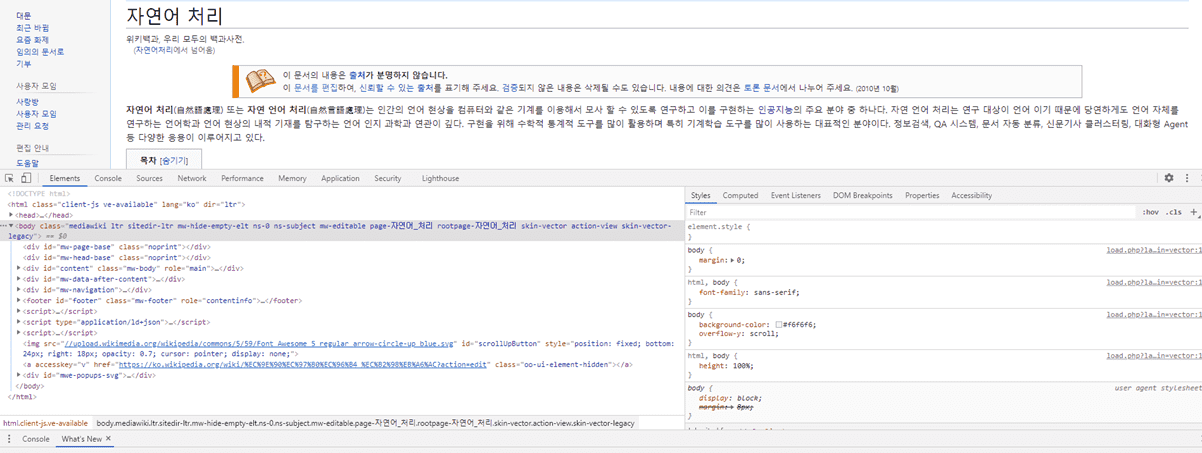The width and height of the screenshot is (1202, 453).
Task: Open the Memory tab
Action: click(293, 178)
